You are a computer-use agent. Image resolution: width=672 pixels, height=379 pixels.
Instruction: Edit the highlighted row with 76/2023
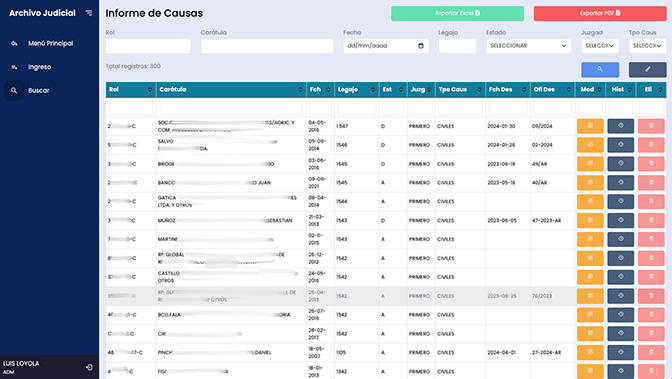[590, 296]
